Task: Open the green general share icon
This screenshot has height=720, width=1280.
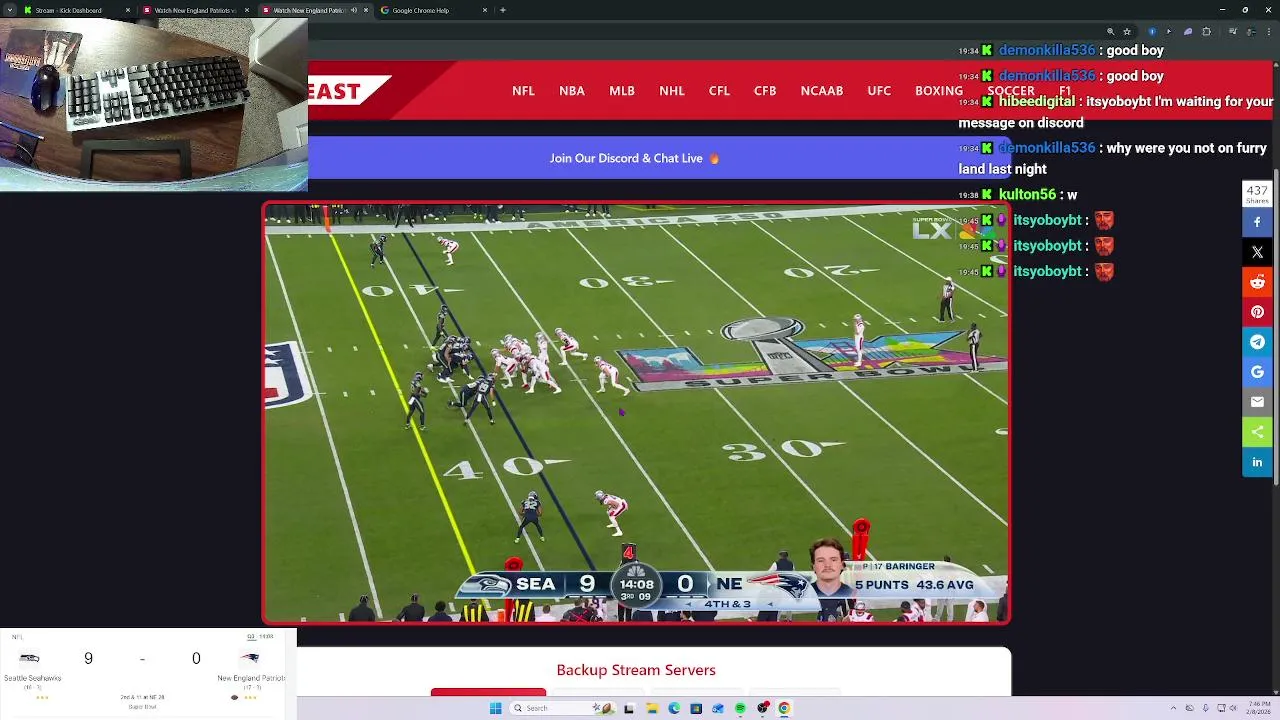Action: pyautogui.click(x=1257, y=432)
